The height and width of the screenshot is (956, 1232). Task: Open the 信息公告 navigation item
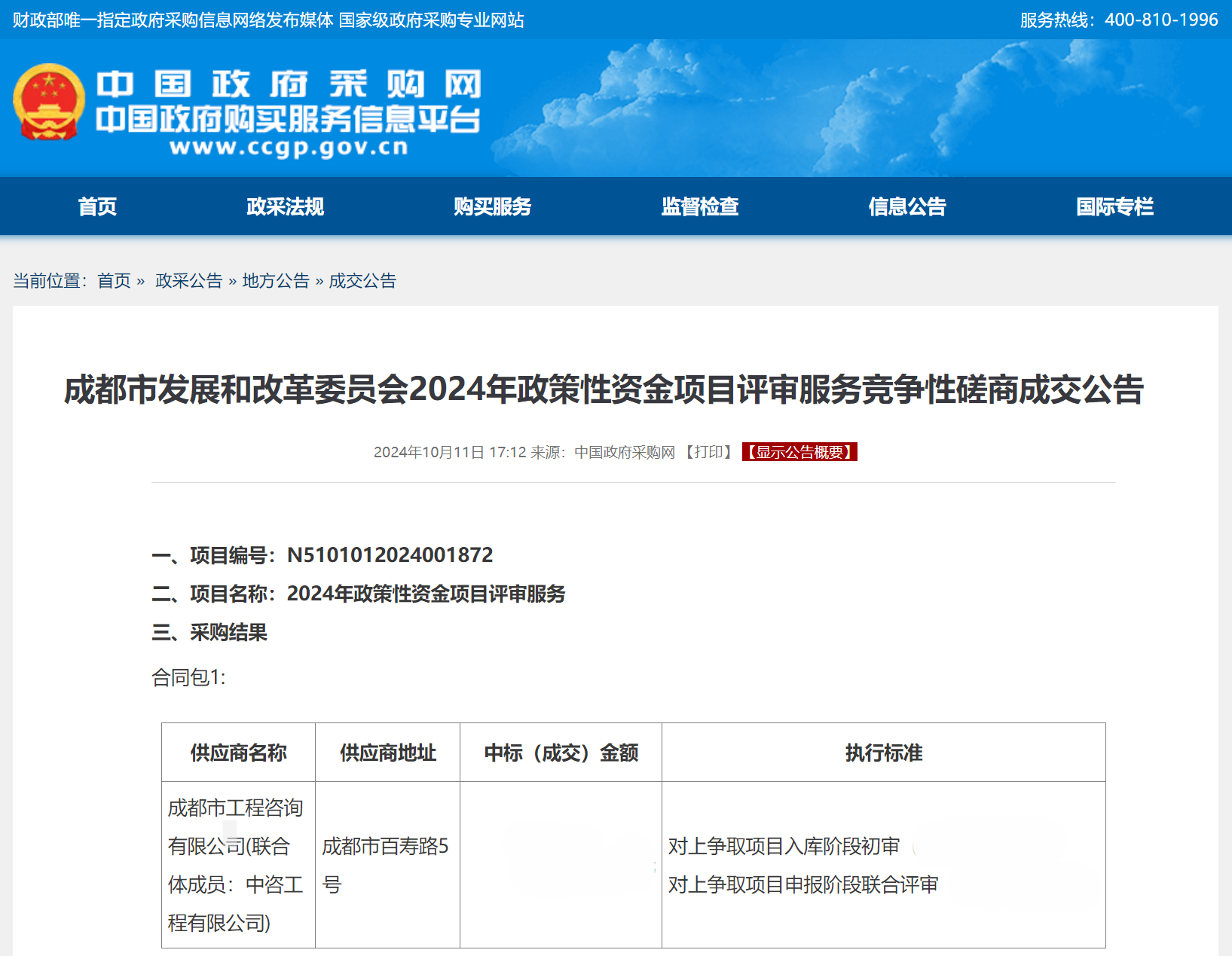(906, 206)
